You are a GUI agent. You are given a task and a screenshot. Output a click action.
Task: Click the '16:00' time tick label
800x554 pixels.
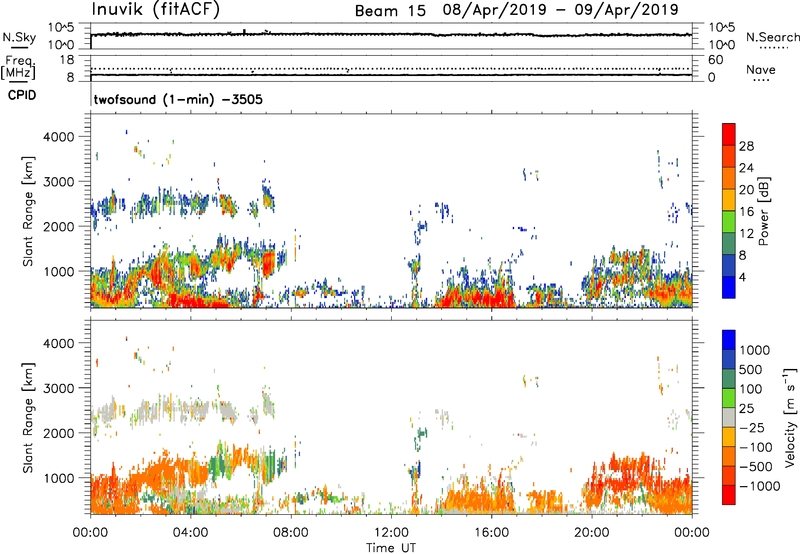click(x=491, y=533)
